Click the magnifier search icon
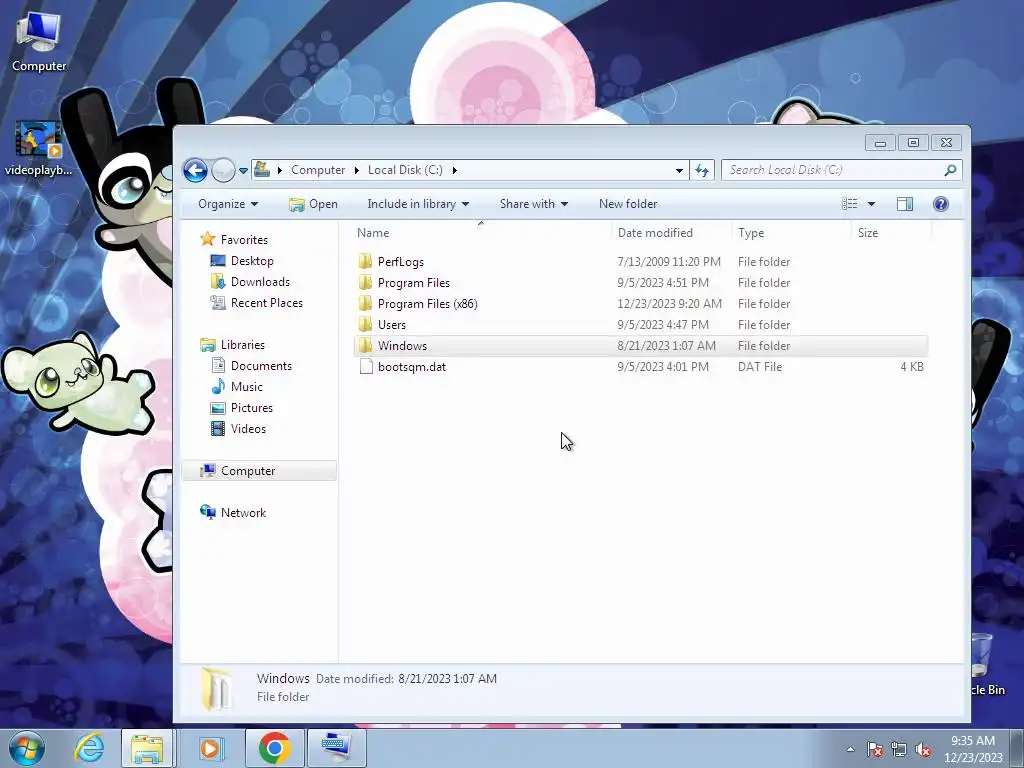This screenshot has height=768, width=1024. [x=950, y=170]
